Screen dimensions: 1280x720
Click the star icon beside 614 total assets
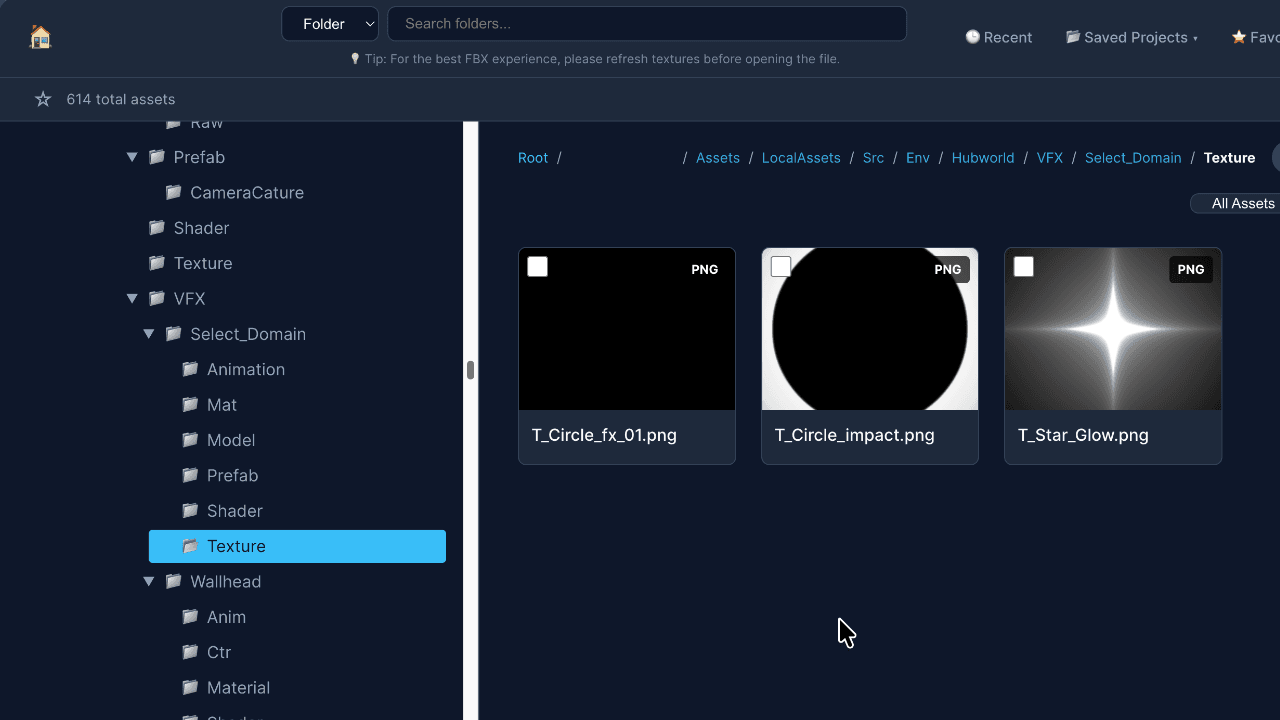pyautogui.click(x=42, y=99)
